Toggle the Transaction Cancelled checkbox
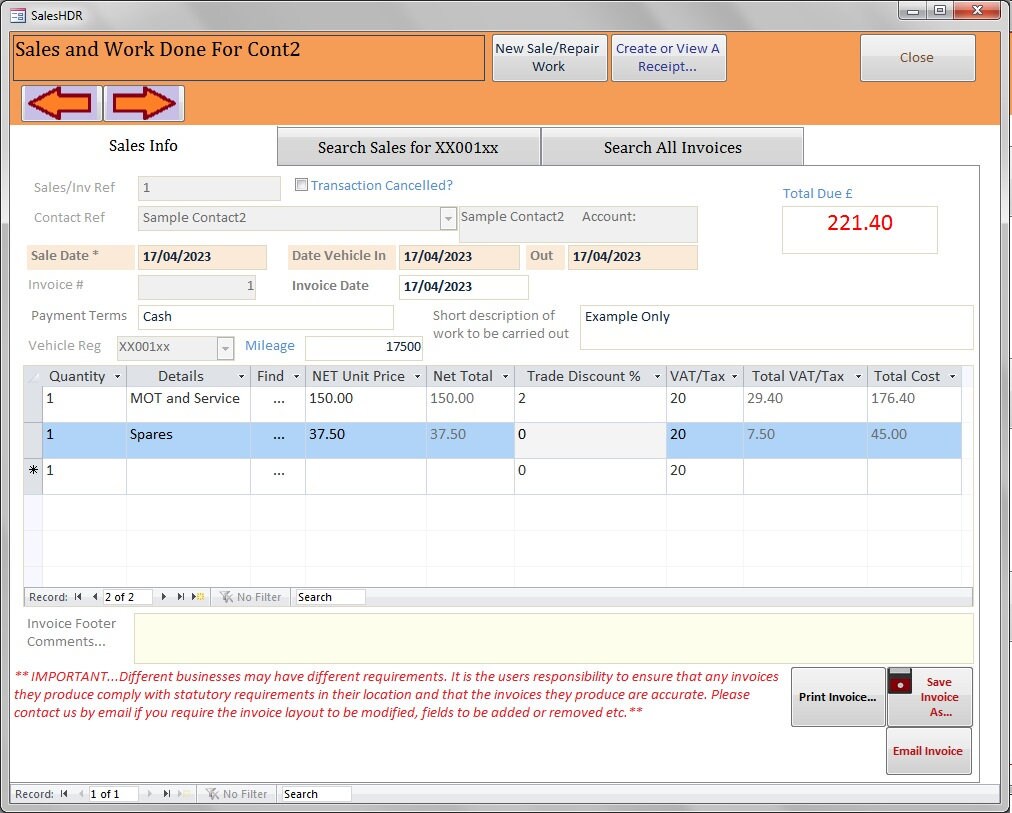This screenshot has width=1012, height=813. coord(302,184)
